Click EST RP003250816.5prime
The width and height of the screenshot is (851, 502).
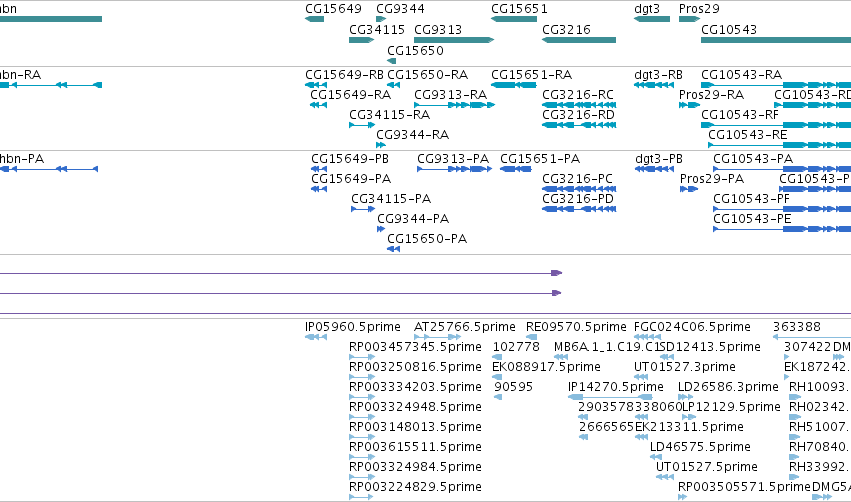(x=415, y=367)
